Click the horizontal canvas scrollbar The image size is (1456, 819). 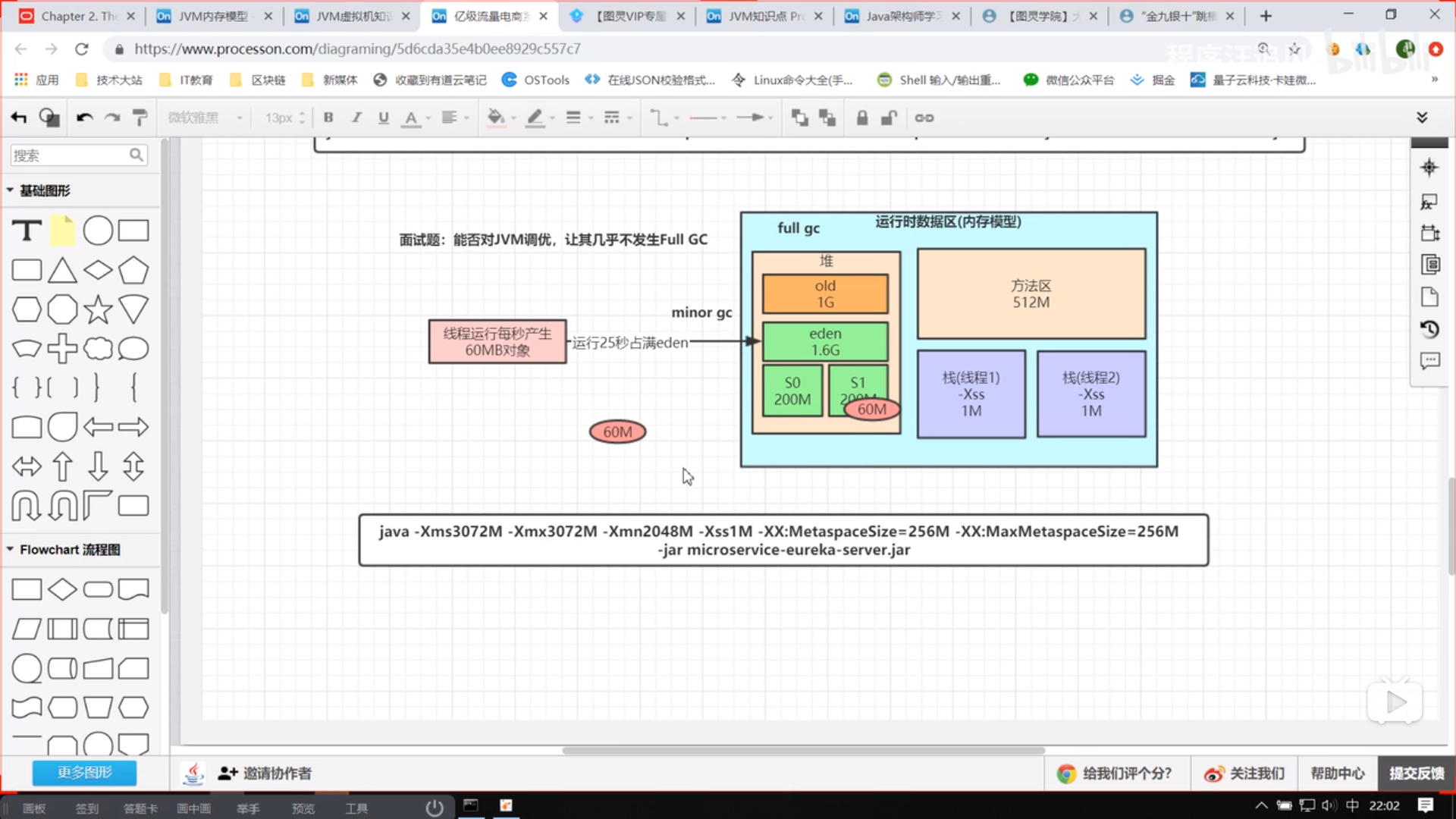click(x=803, y=750)
